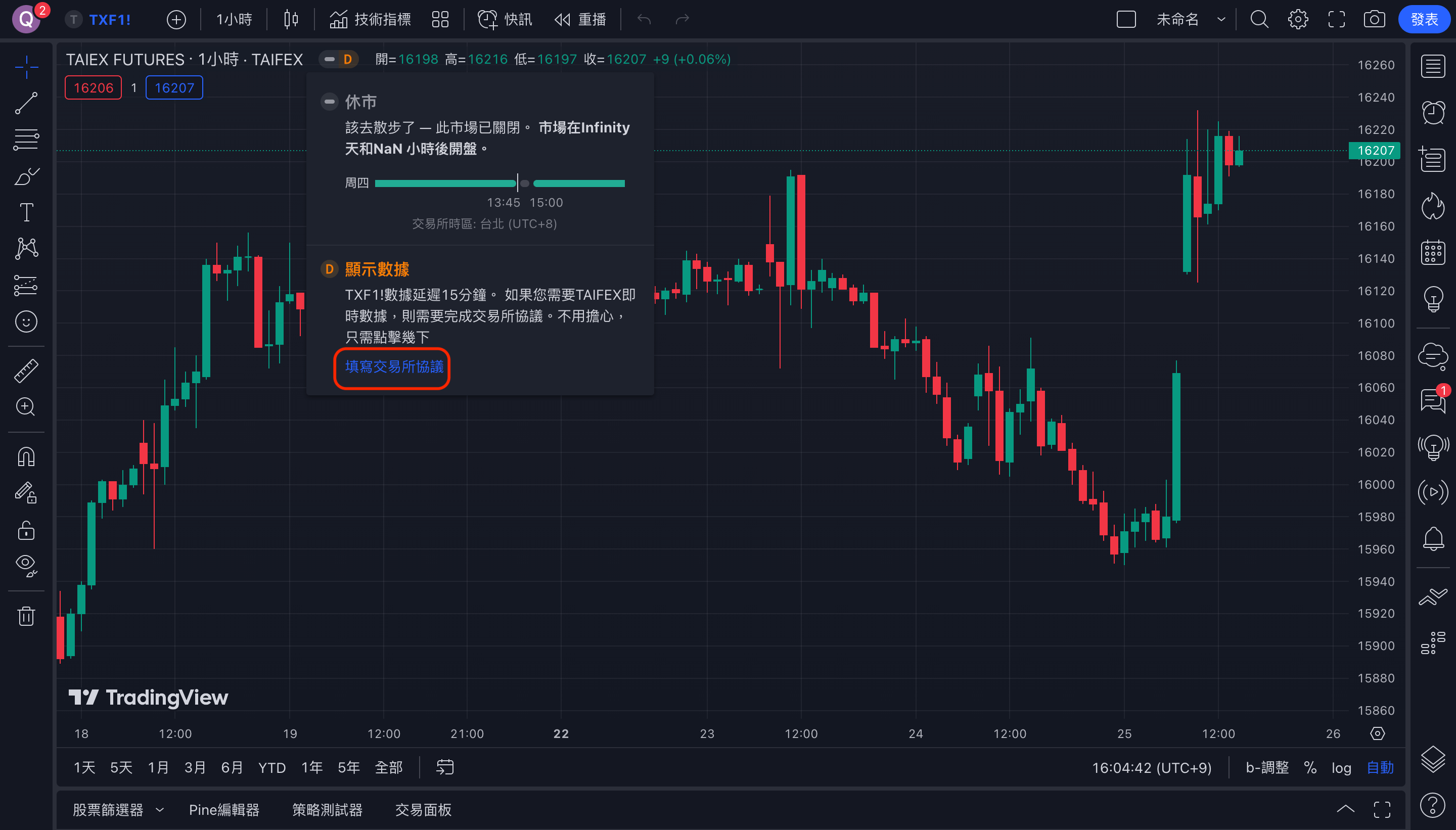This screenshot has height=830, width=1456.
Task: Toggle the log scale
Action: coord(1341,767)
